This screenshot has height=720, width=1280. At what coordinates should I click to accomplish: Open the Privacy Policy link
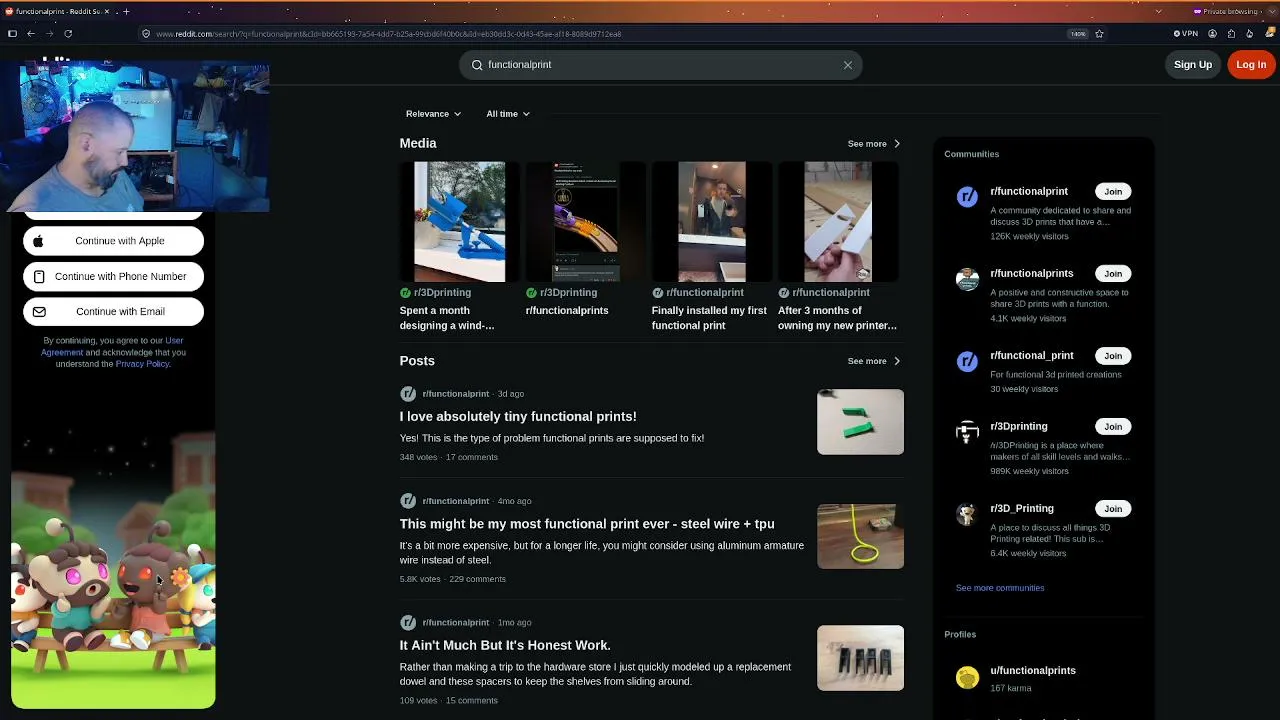(142, 364)
